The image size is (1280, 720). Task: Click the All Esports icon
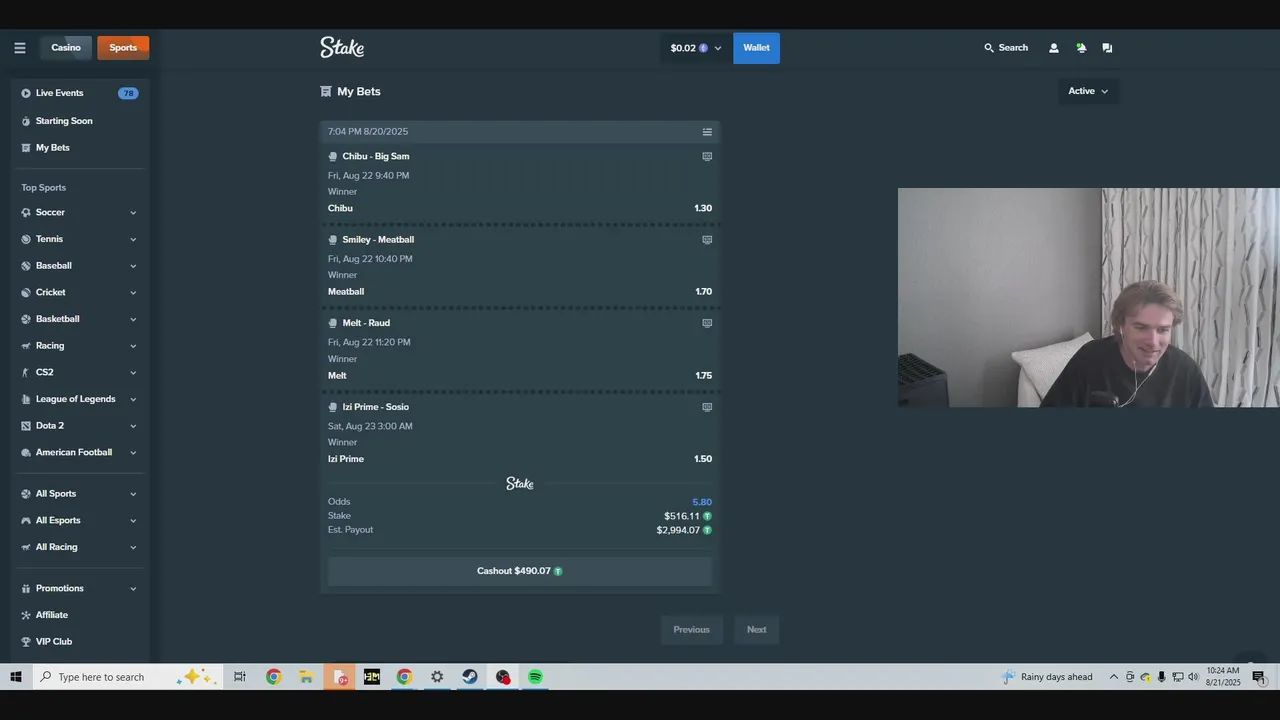point(26,521)
